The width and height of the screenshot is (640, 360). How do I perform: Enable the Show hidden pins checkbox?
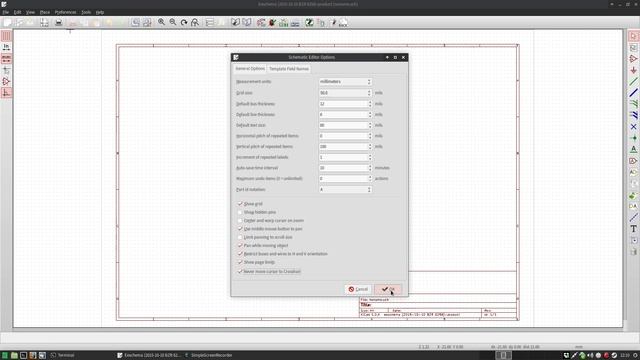point(240,212)
